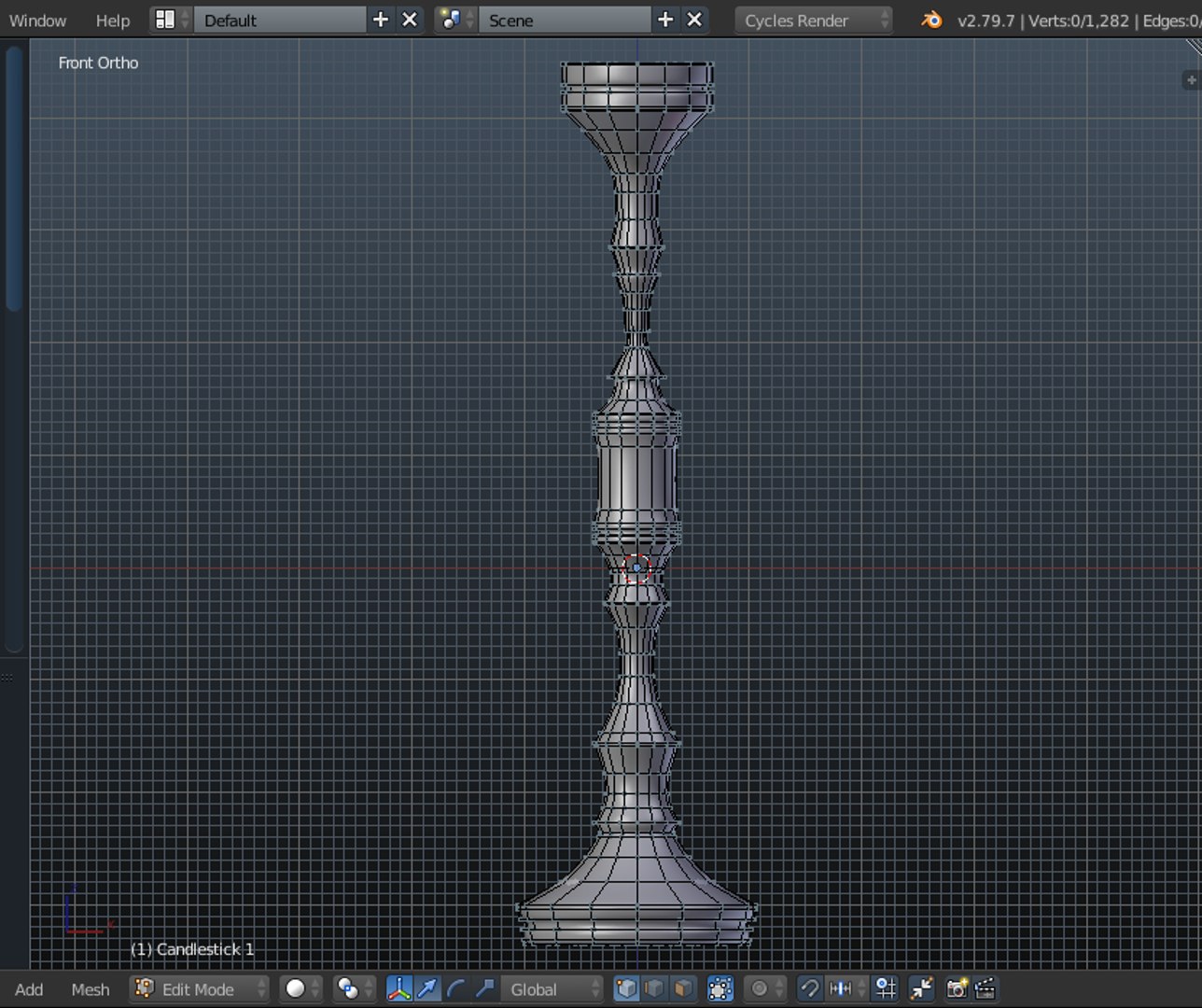The image size is (1202, 1008).
Task: Render an OpenGL viewport image
Action: [x=957, y=988]
